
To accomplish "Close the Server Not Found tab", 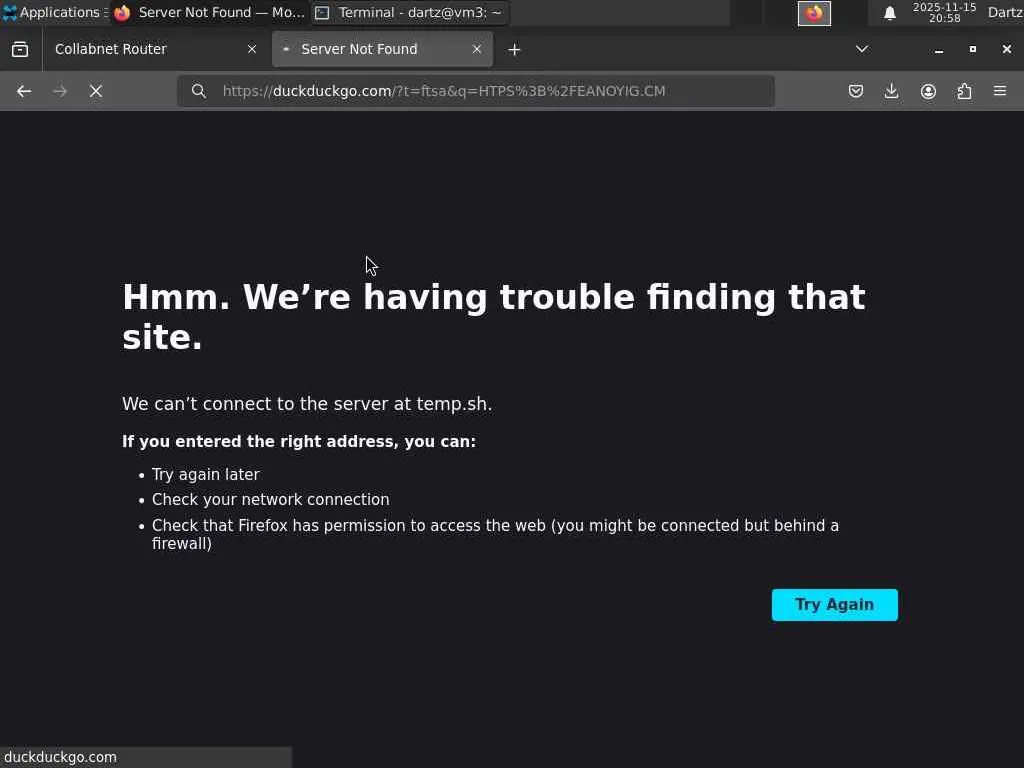I will pyautogui.click(x=477, y=49).
